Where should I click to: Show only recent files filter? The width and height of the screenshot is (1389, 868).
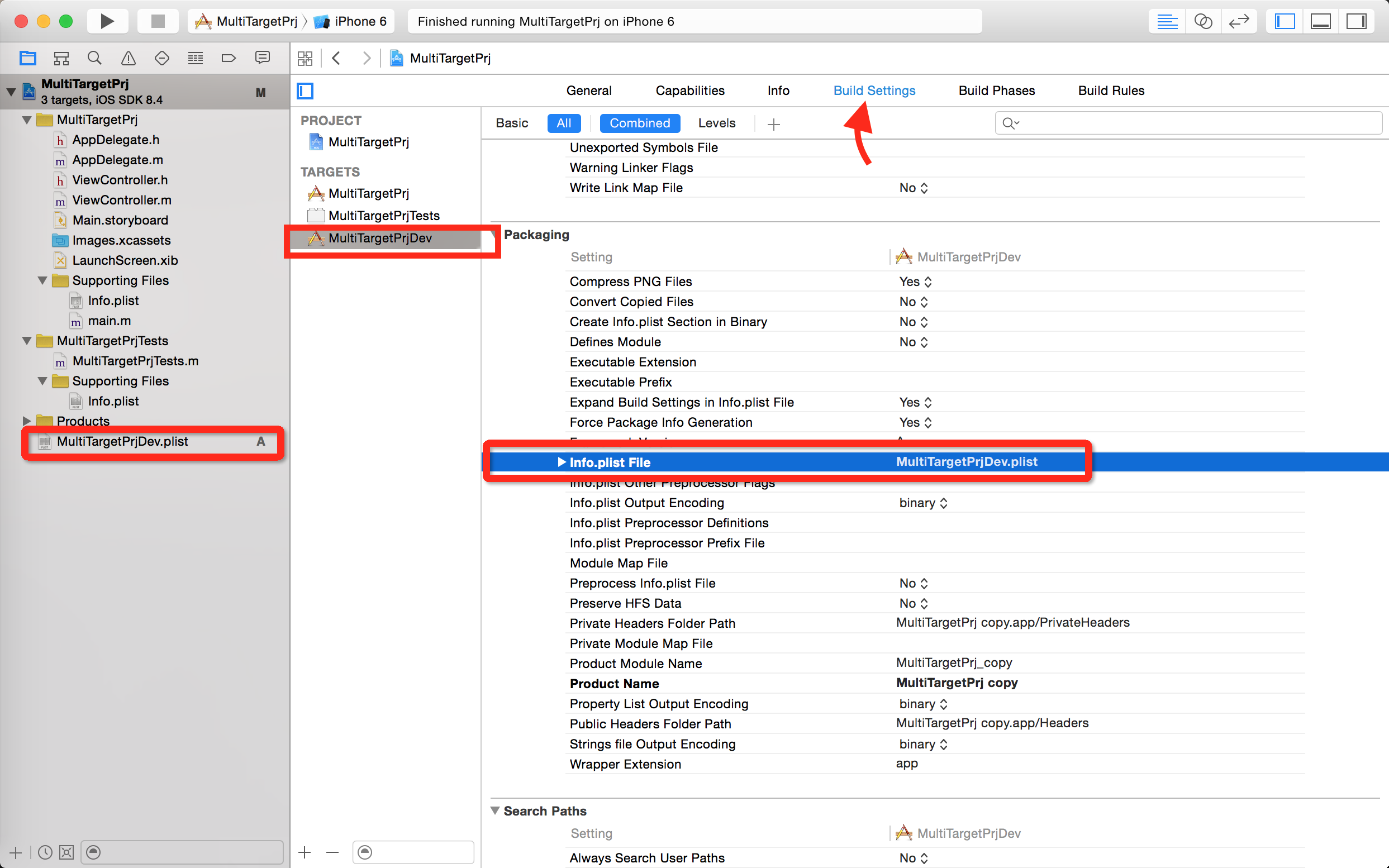pyautogui.click(x=45, y=852)
